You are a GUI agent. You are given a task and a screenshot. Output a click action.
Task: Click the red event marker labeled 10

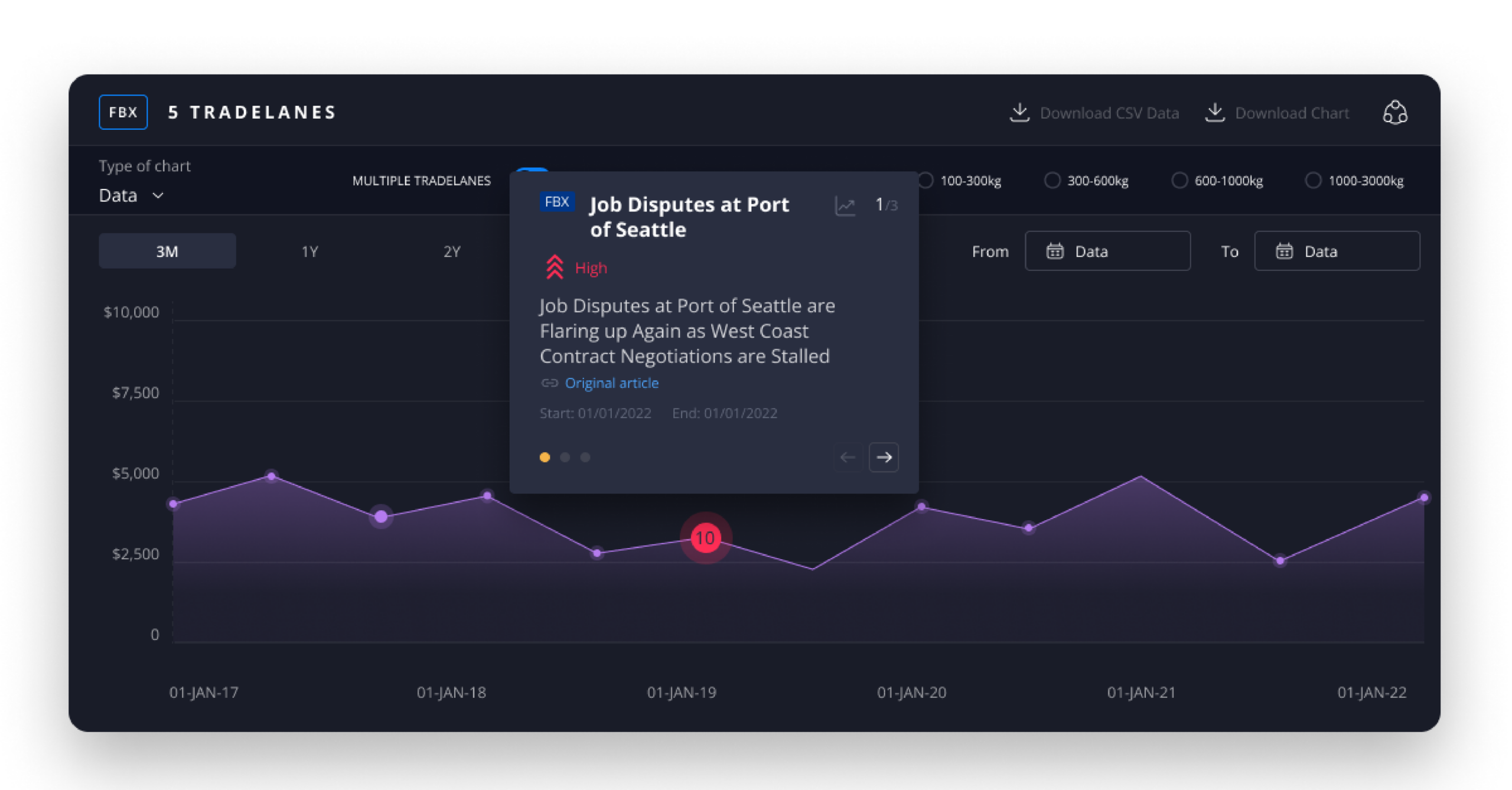tap(705, 538)
